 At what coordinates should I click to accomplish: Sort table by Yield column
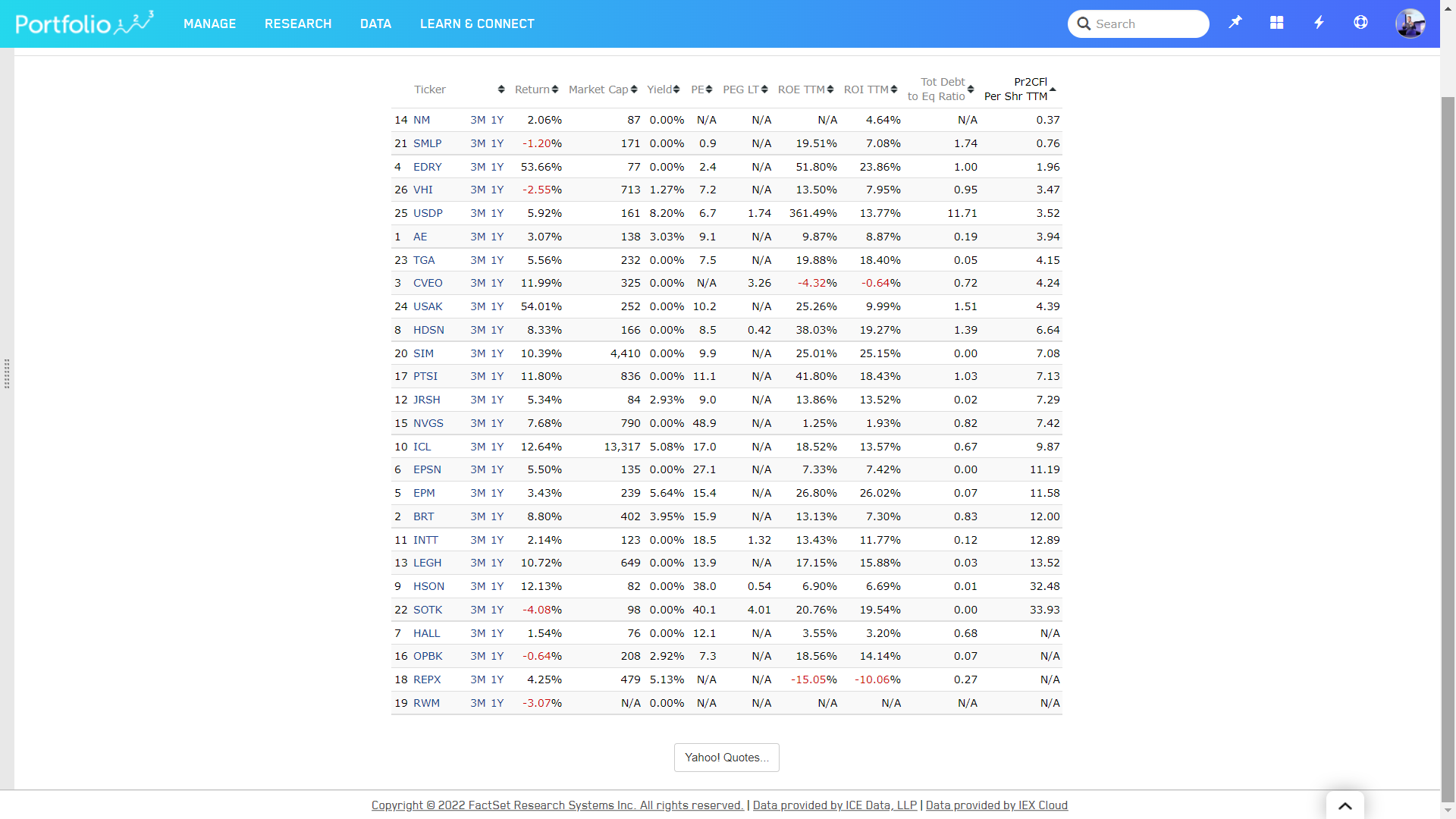click(x=663, y=89)
